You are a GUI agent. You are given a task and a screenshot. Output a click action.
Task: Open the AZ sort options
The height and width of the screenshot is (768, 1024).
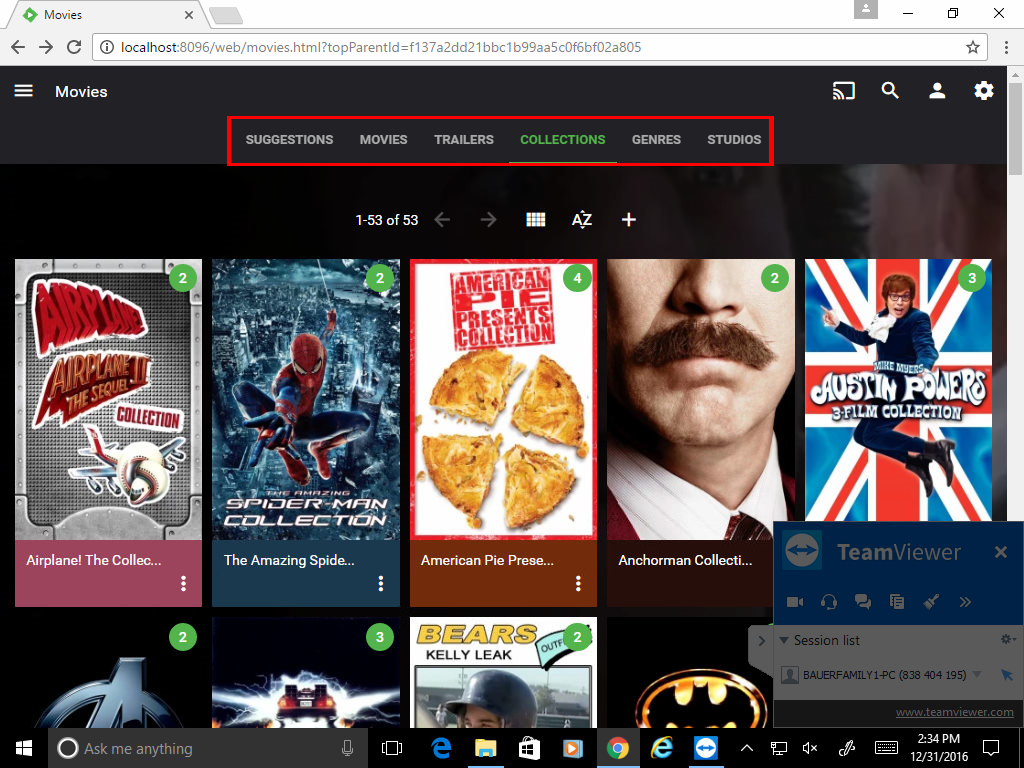pos(582,220)
